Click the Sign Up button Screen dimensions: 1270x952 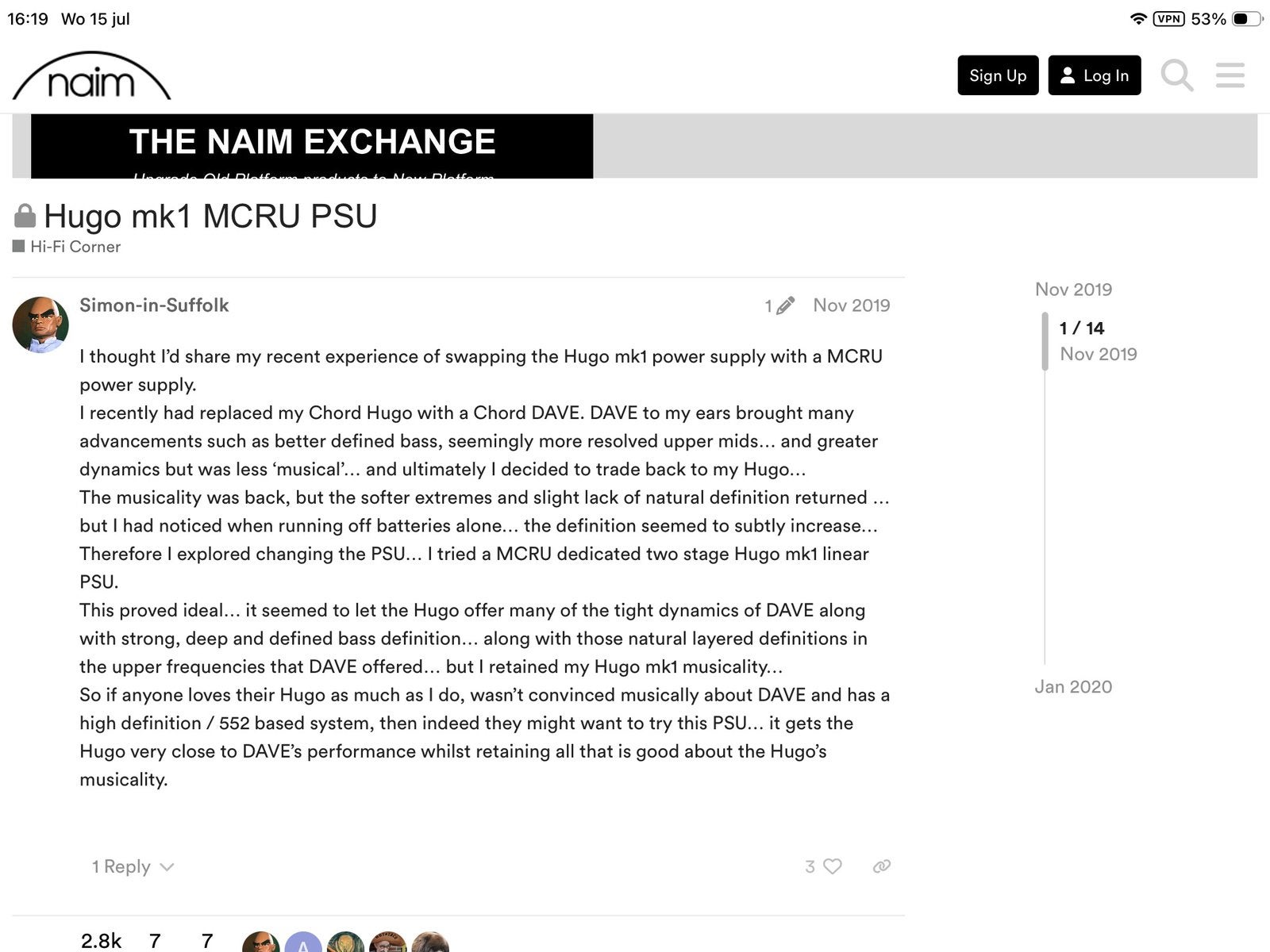998,75
